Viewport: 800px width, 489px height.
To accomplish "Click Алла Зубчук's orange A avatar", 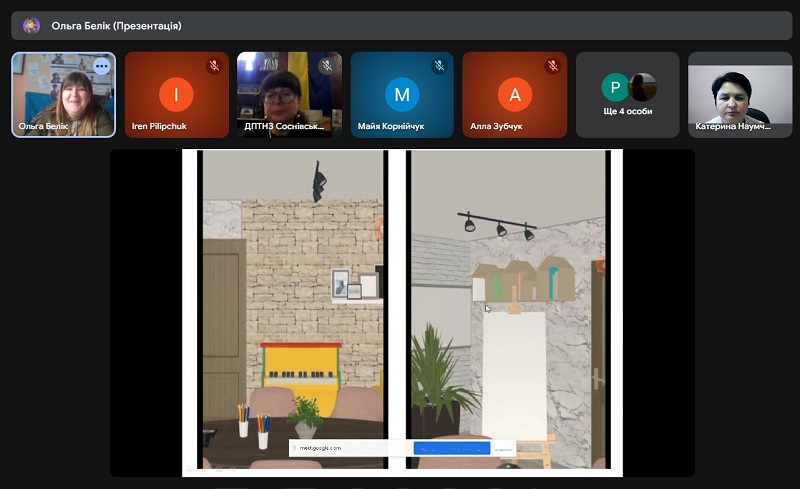I will 515,95.
